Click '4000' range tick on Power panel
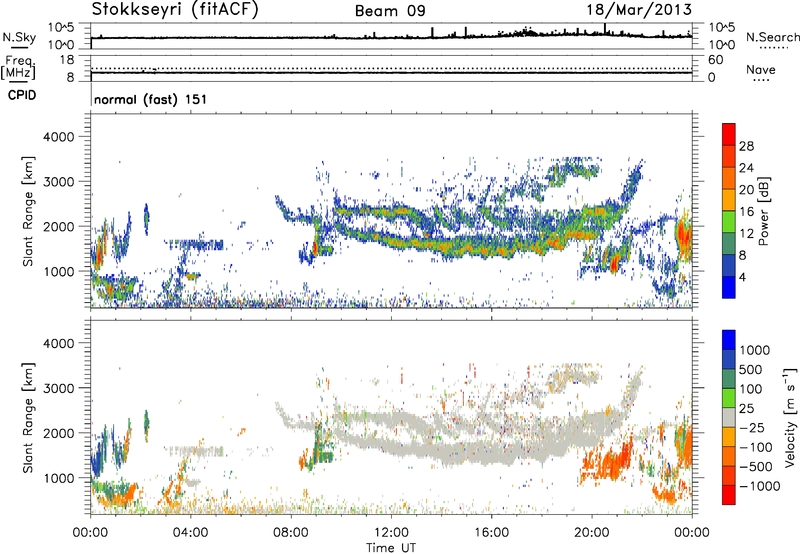 pos(59,137)
